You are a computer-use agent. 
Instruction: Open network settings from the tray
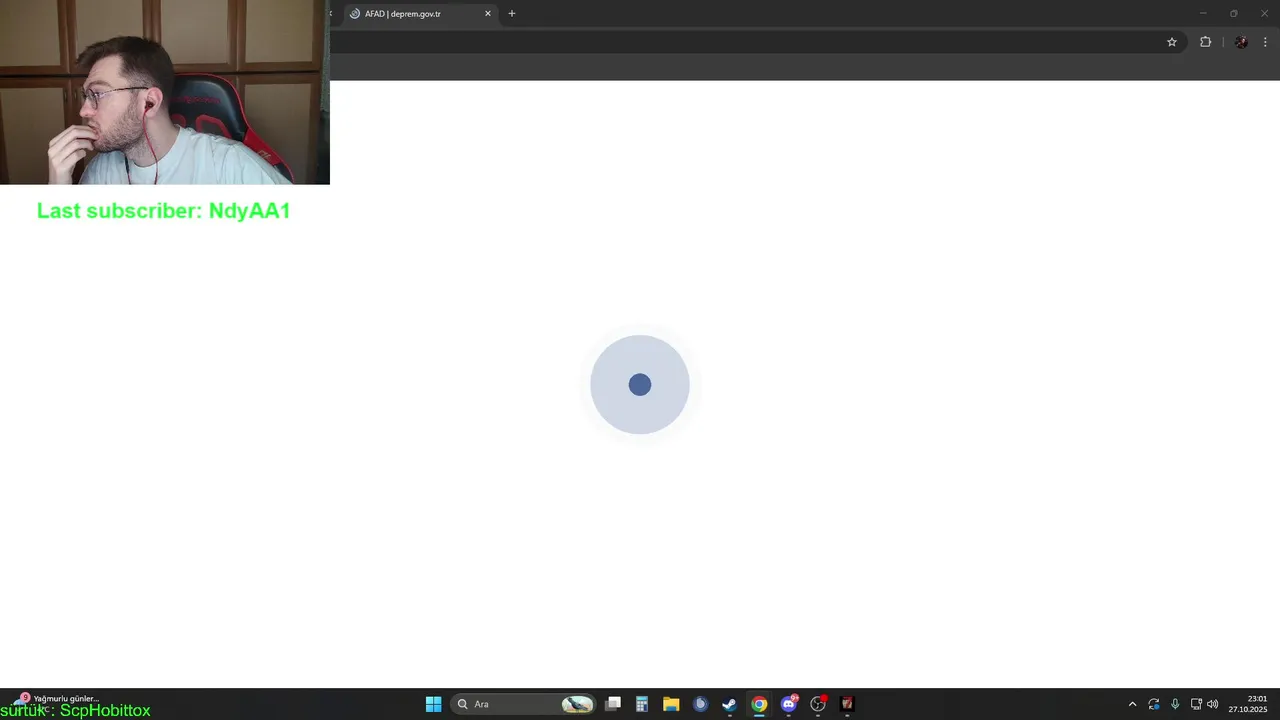[x=1196, y=704]
